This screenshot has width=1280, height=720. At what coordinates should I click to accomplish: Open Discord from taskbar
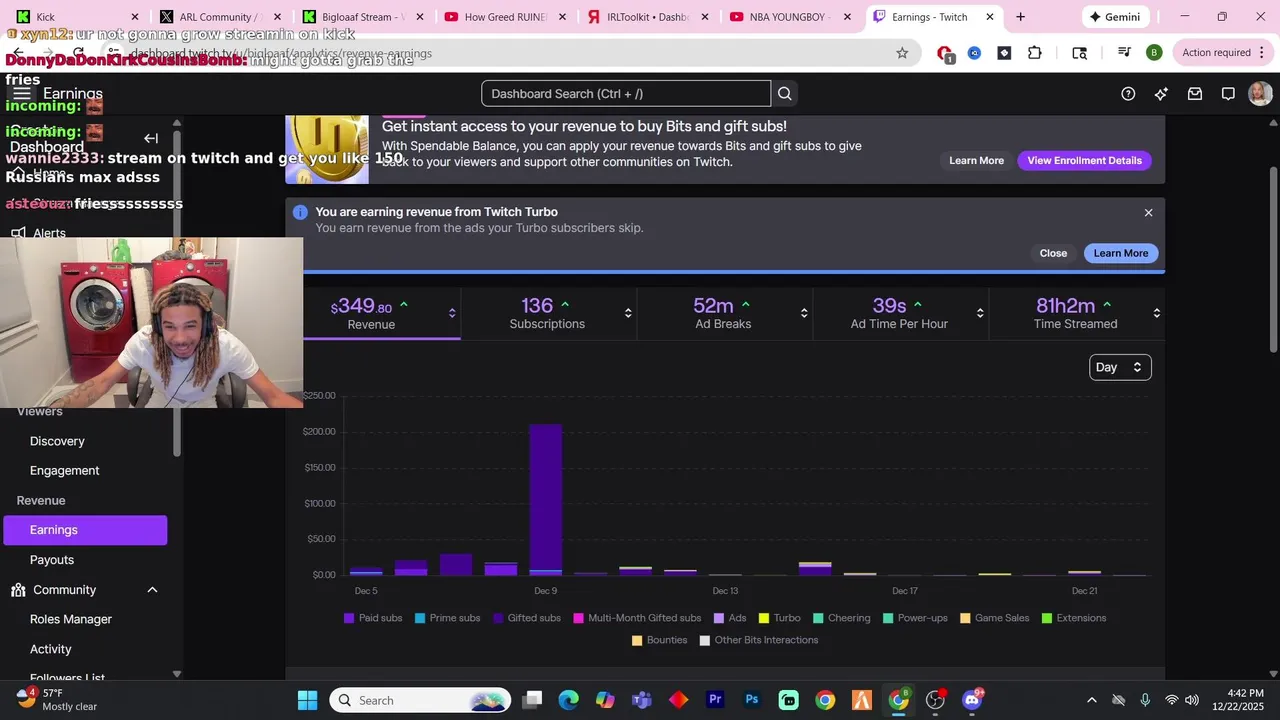click(972, 700)
